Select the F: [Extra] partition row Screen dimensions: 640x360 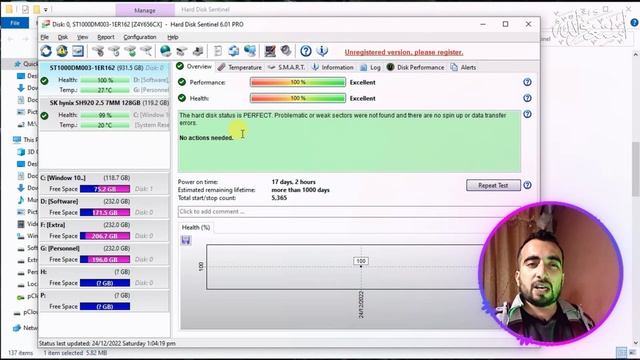[104, 230]
